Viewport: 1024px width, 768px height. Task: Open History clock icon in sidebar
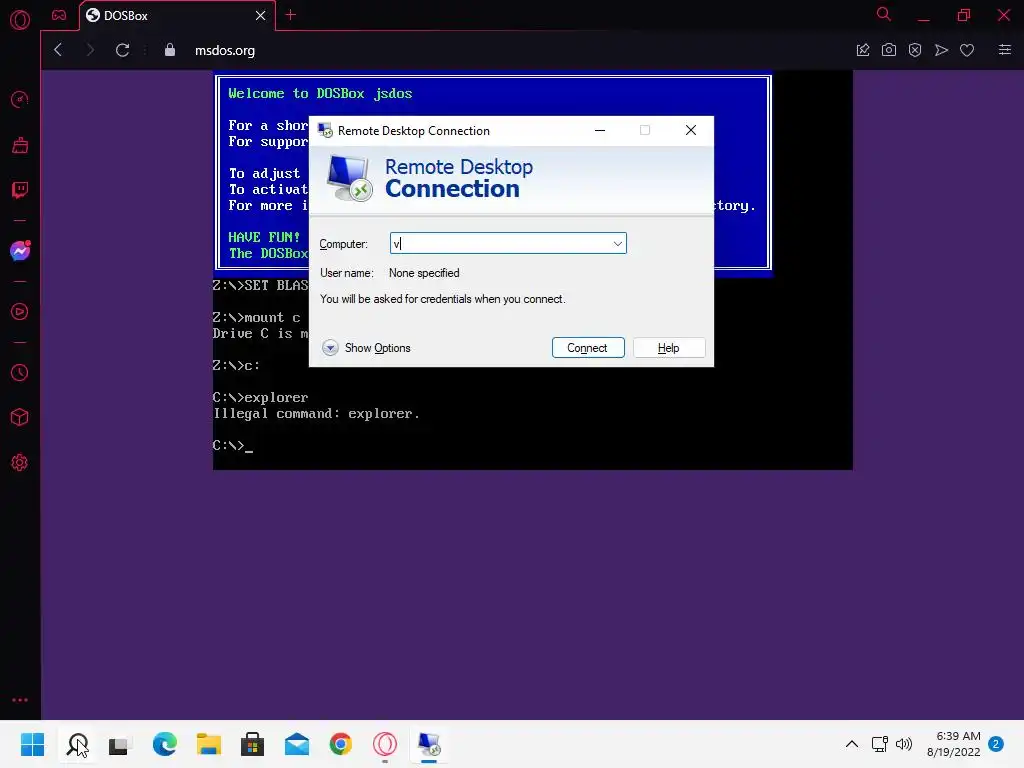pyautogui.click(x=20, y=372)
